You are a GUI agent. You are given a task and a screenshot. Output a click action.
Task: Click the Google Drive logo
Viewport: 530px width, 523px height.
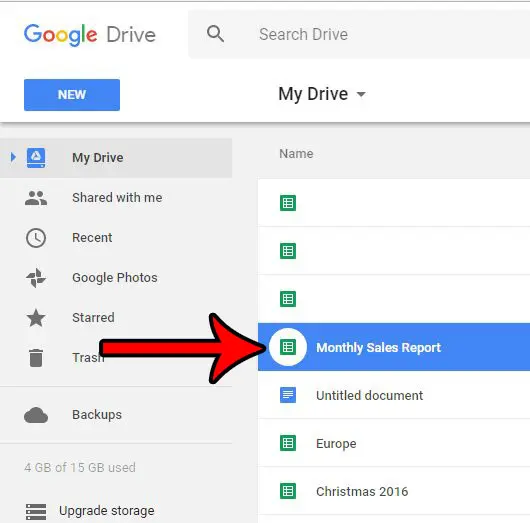pos(90,35)
